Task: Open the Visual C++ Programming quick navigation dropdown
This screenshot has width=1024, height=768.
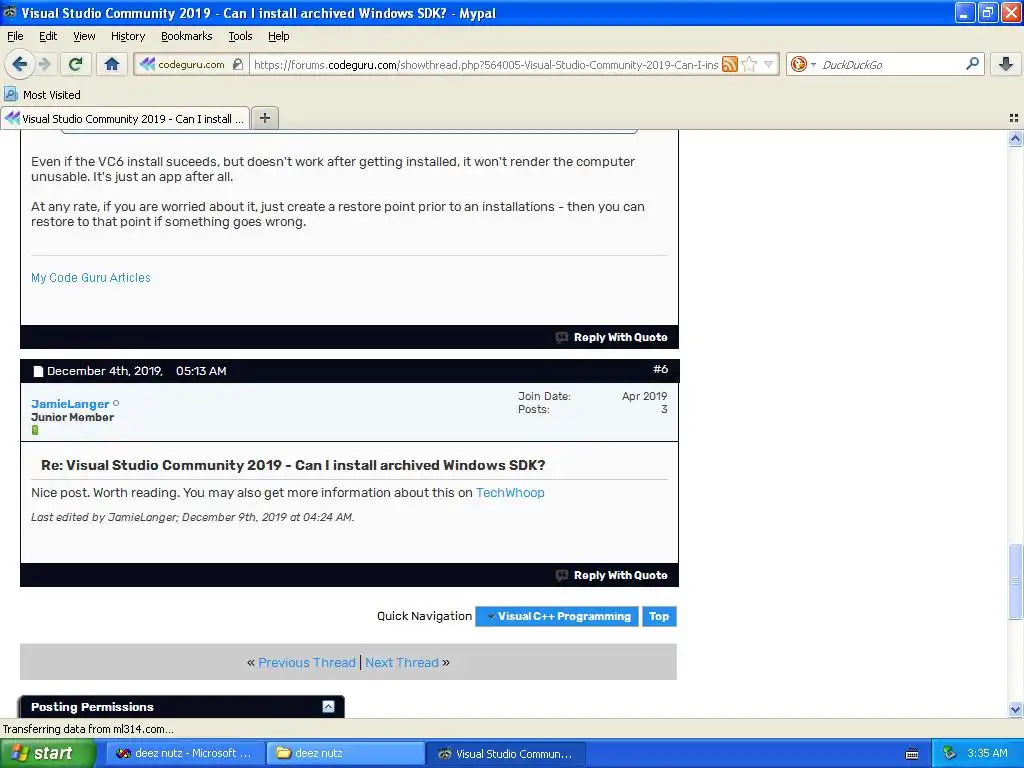Action: click(557, 616)
